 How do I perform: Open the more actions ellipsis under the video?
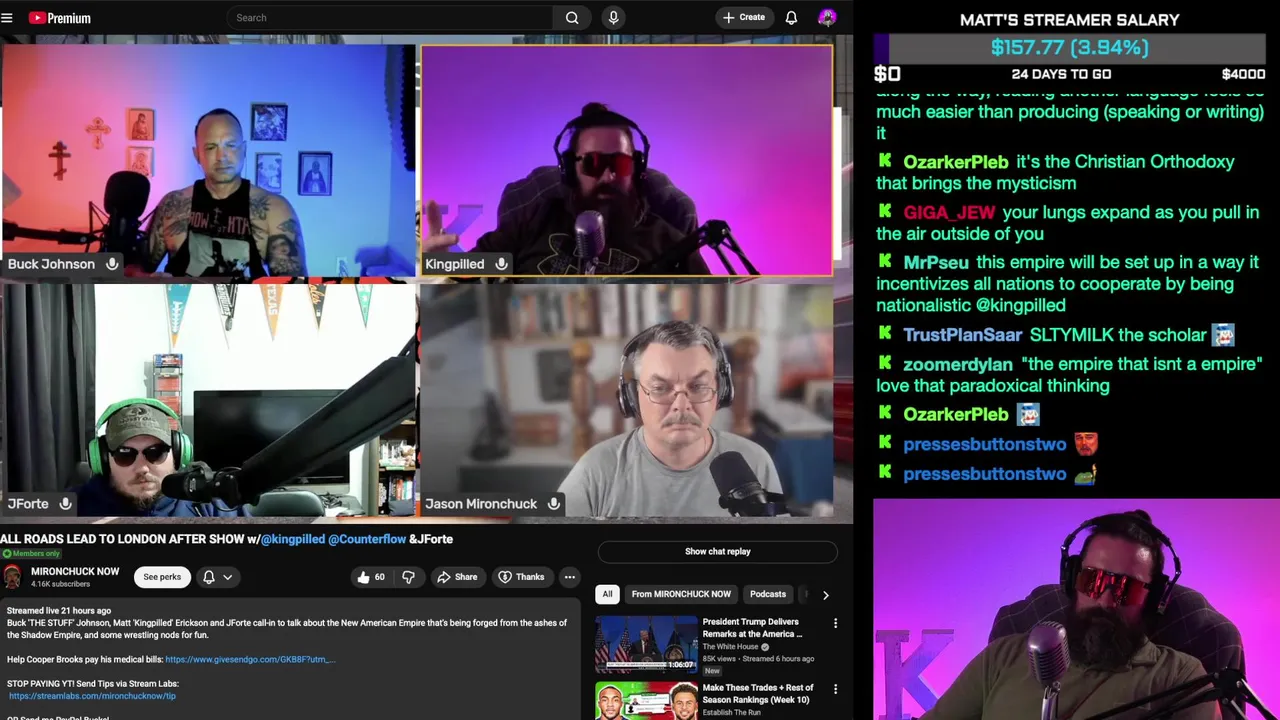tap(569, 577)
